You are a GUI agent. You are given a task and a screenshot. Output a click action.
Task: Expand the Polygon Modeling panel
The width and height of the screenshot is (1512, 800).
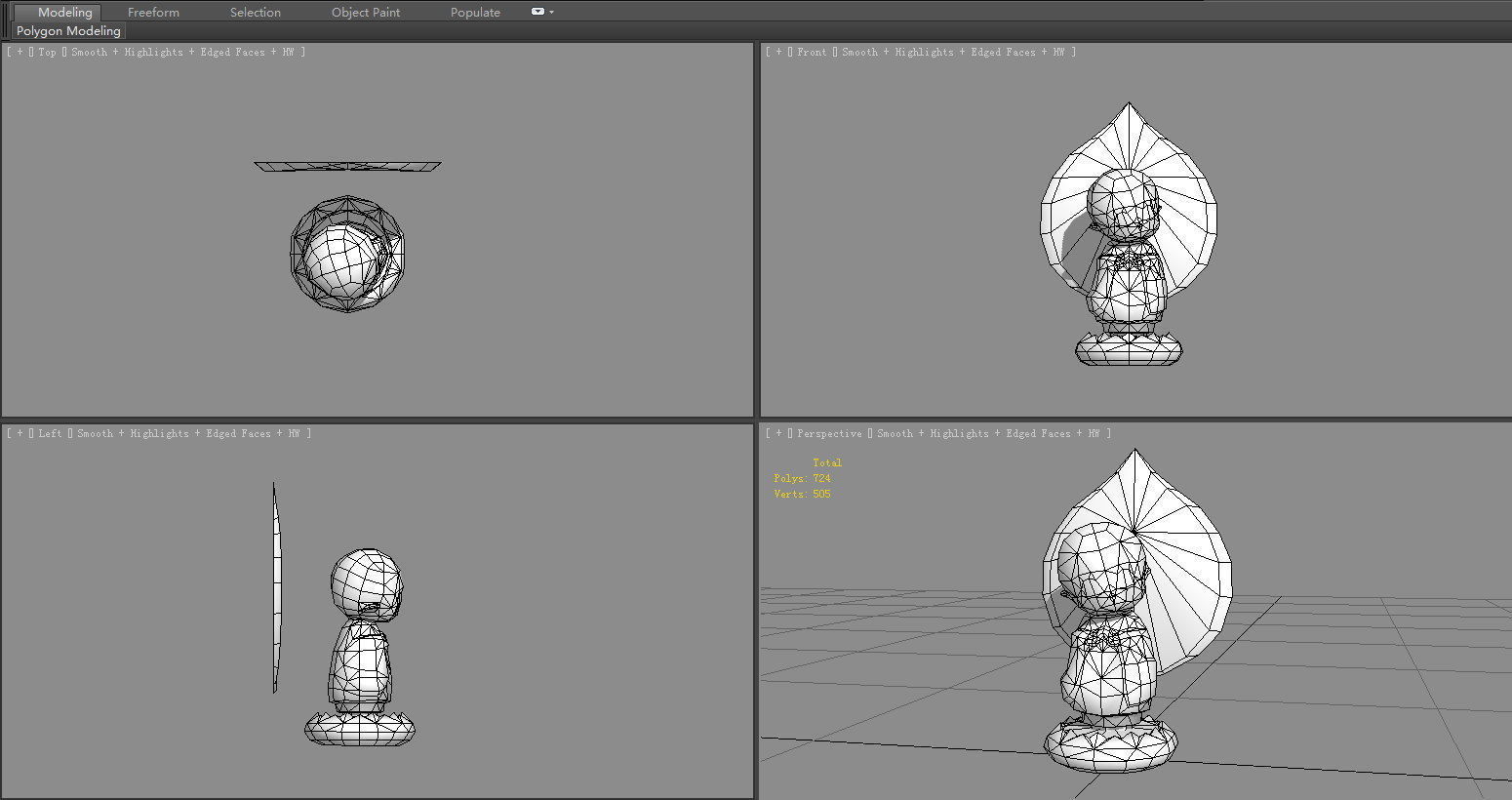(x=68, y=30)
